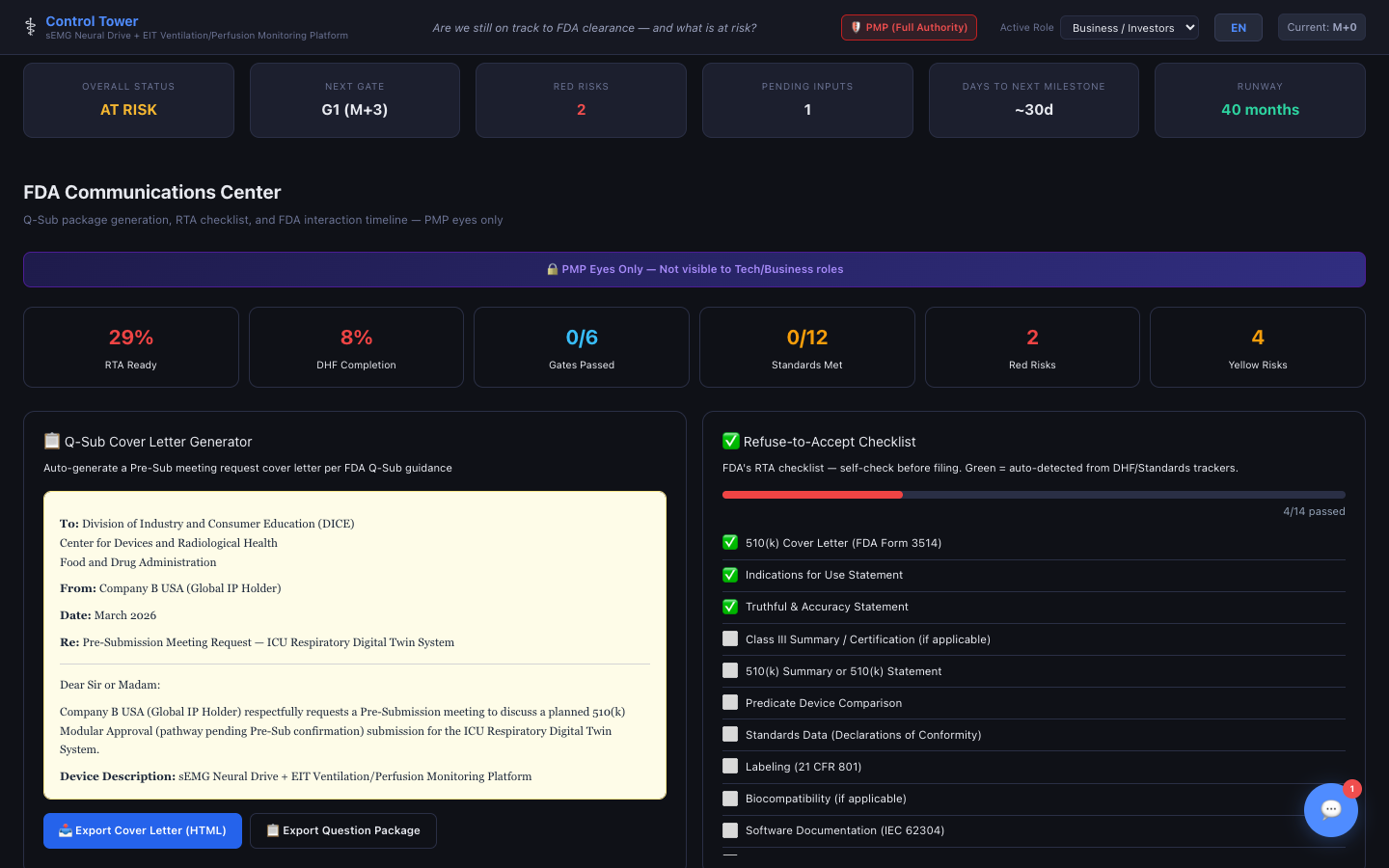Click the Control Tower caduceus logo icon

(30, 27)
